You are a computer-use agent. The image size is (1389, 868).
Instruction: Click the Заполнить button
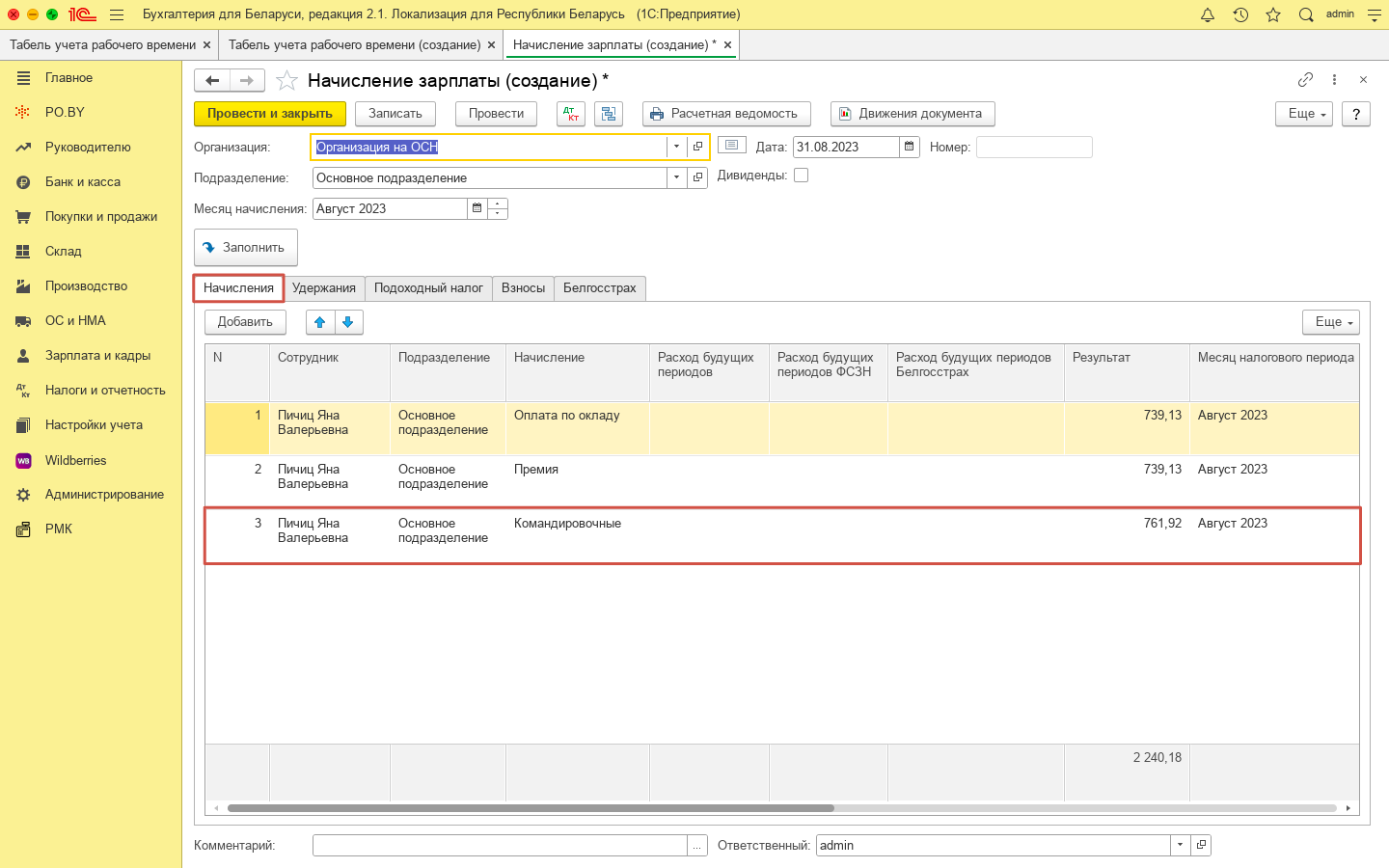246,248
